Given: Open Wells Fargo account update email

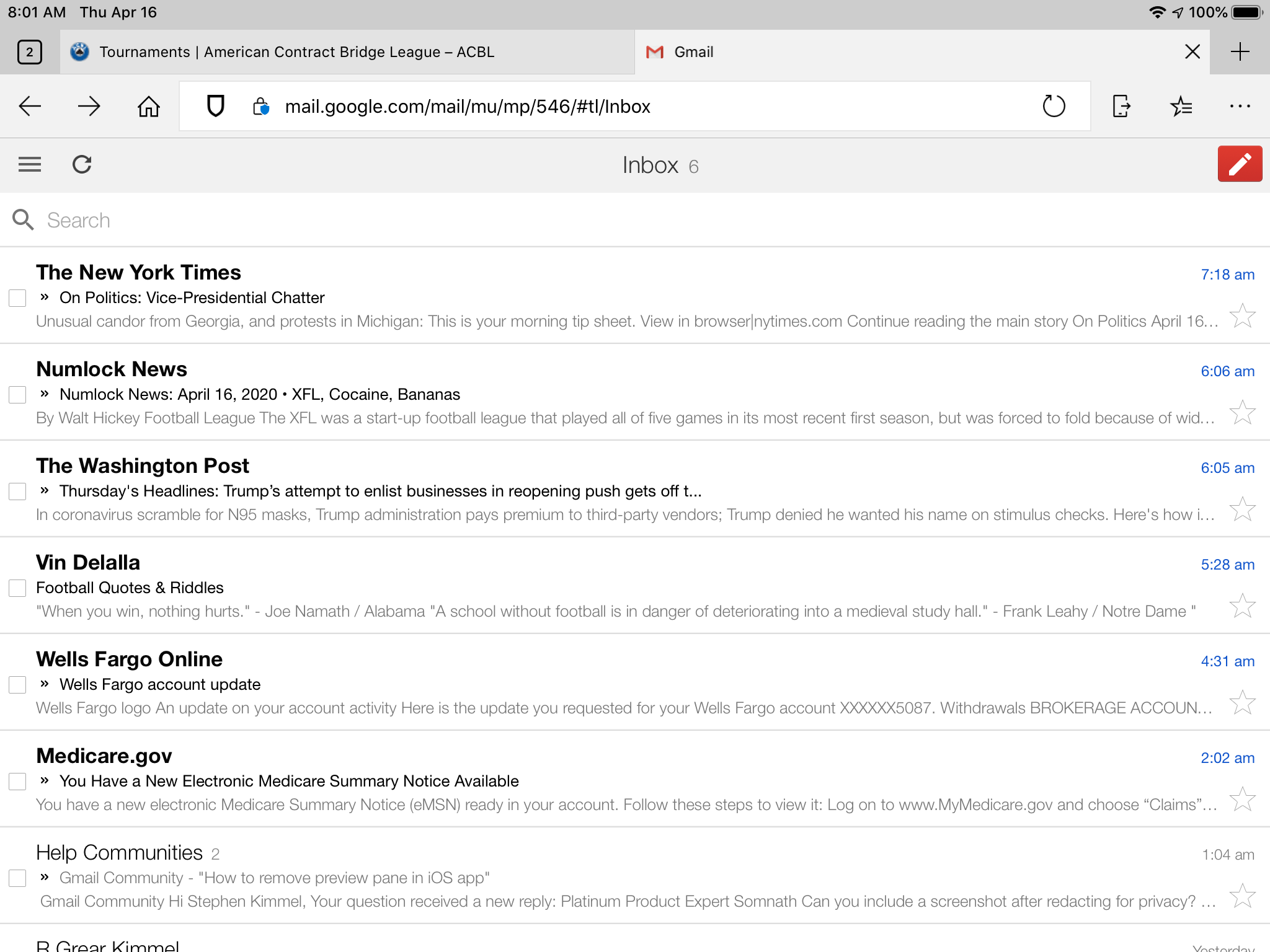Looking at the screenshot, I should click(x=635, y=682).
